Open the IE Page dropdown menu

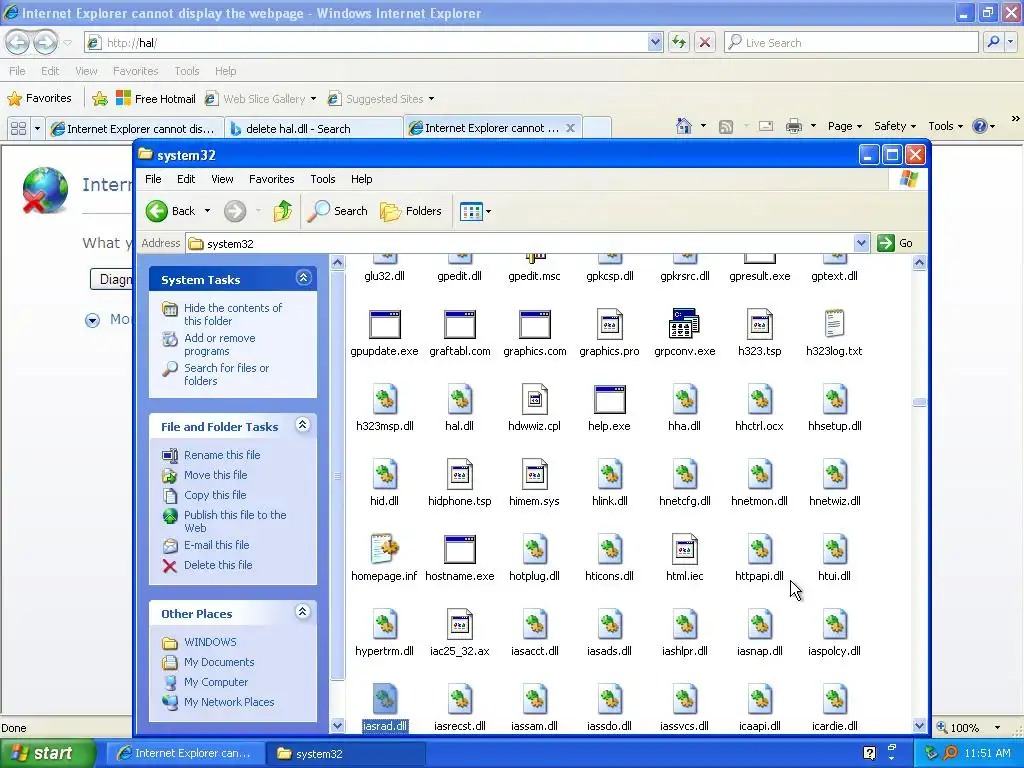coord(845,126)
